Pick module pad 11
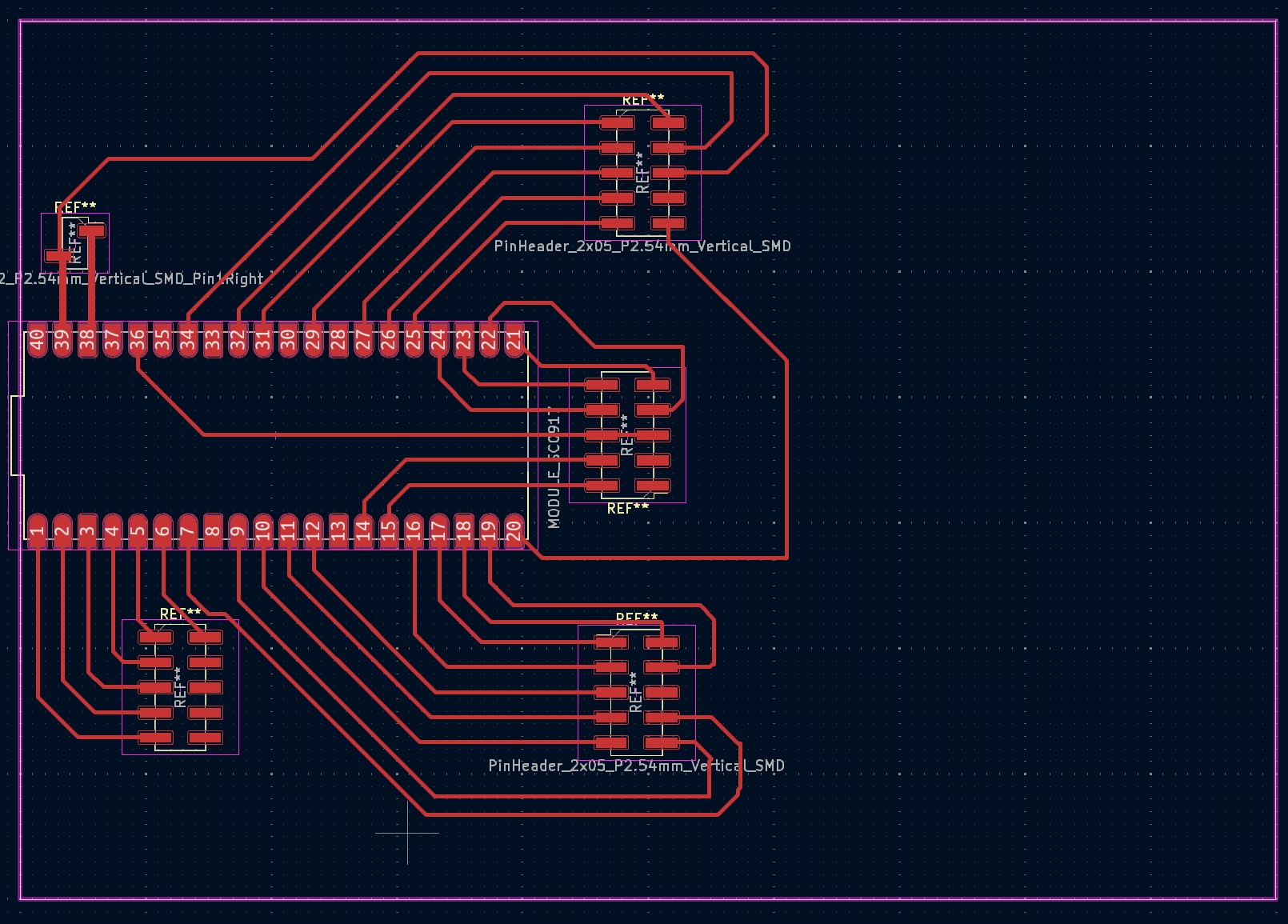The height and width of the screenshot is (924, 1288). [x=288, y=530]
